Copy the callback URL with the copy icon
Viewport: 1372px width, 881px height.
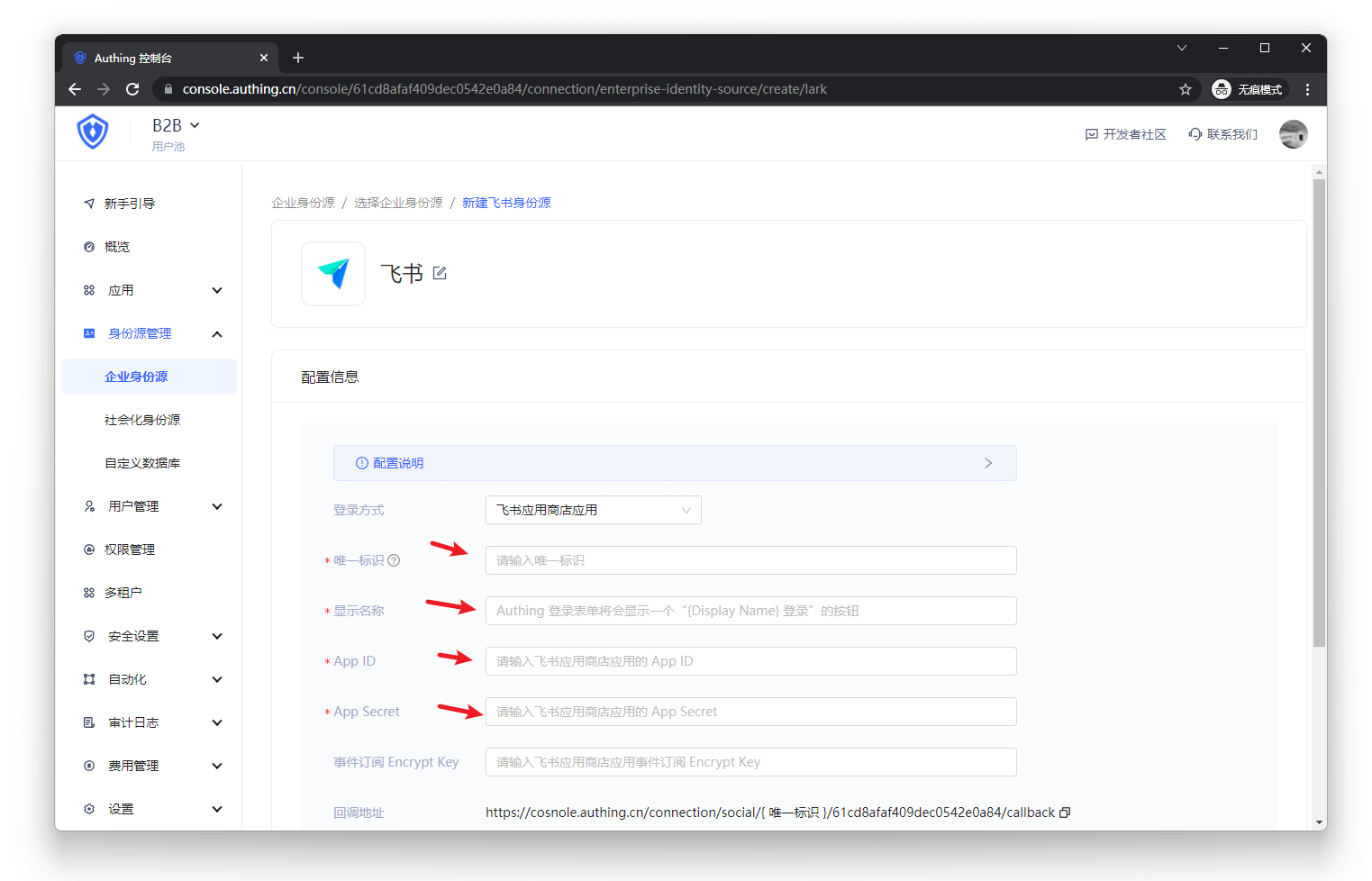point(1065,813)
